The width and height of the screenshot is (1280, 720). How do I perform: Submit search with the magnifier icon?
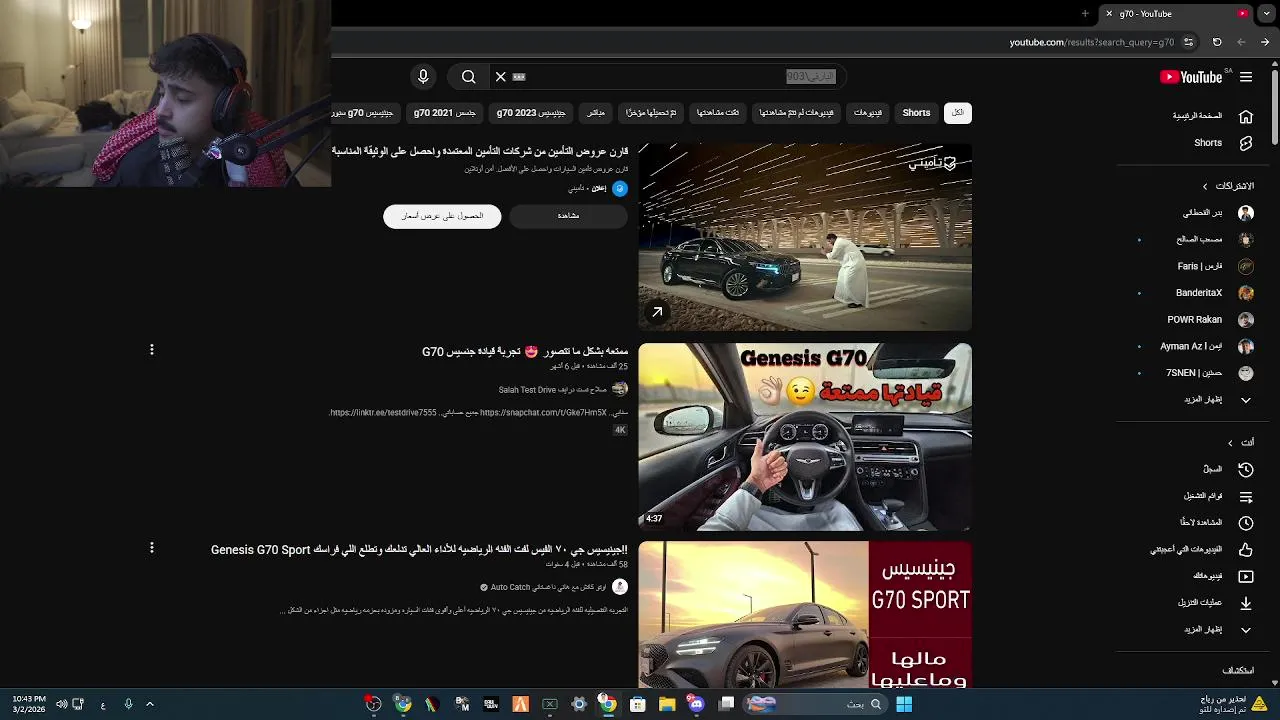[x=468, y=77]
